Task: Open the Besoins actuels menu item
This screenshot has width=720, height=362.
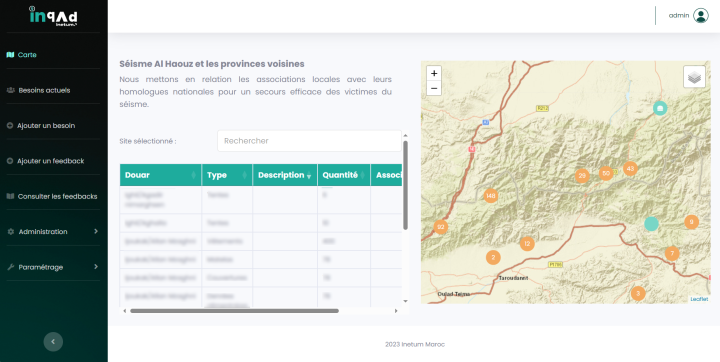Action: click(x=44, y=90)
